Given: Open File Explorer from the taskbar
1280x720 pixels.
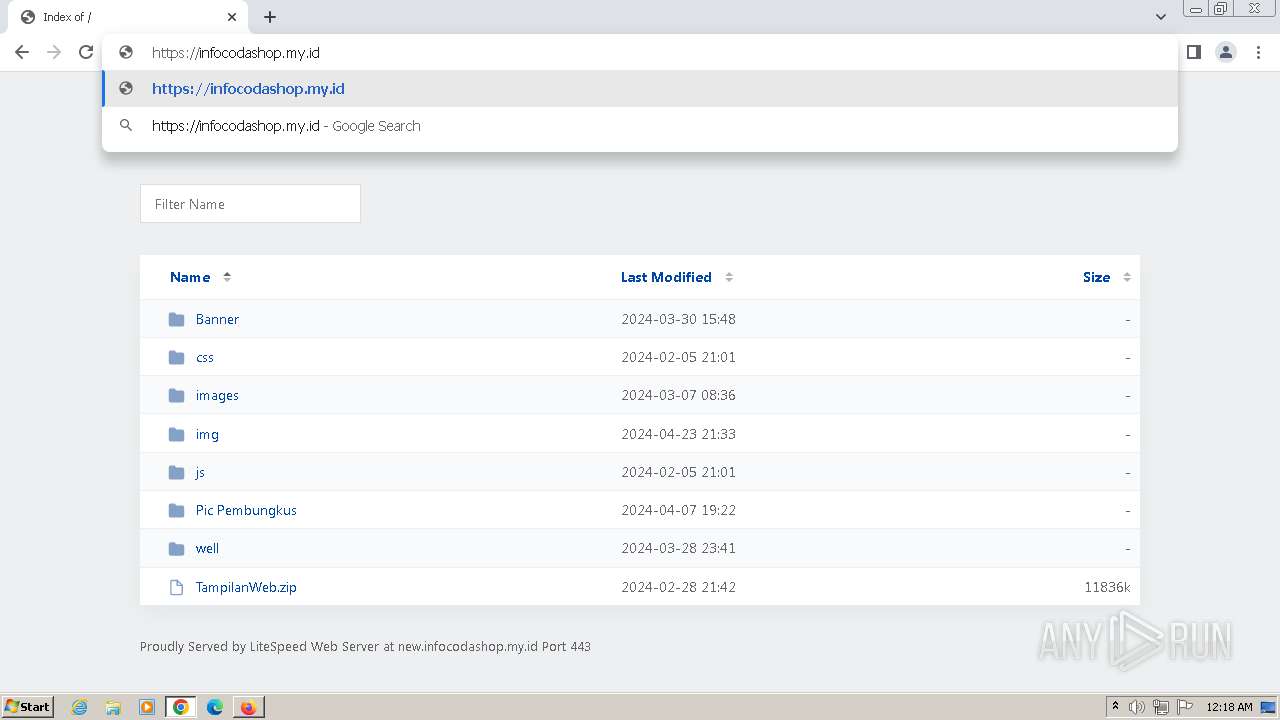Looking at the screenshot, I should click(x=113, y=707).
